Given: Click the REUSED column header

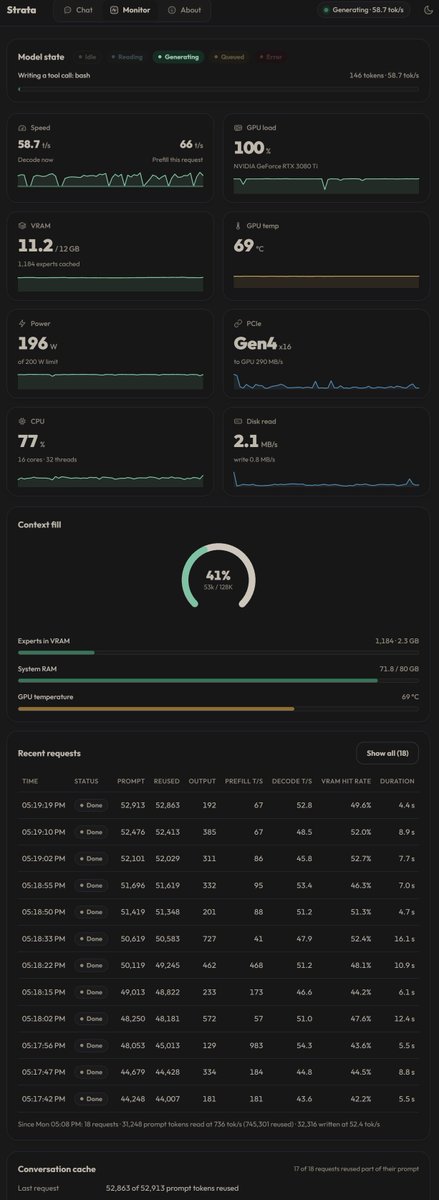Looking at the screenshot, I should 166,781.
